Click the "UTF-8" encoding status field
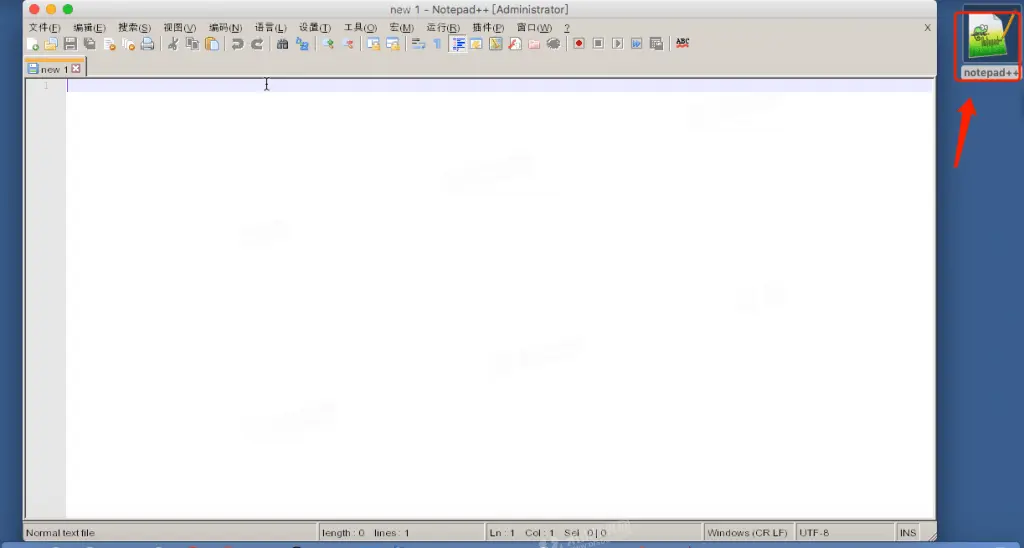This screenshot has height=548, width=1024. (x=845, y=533)
